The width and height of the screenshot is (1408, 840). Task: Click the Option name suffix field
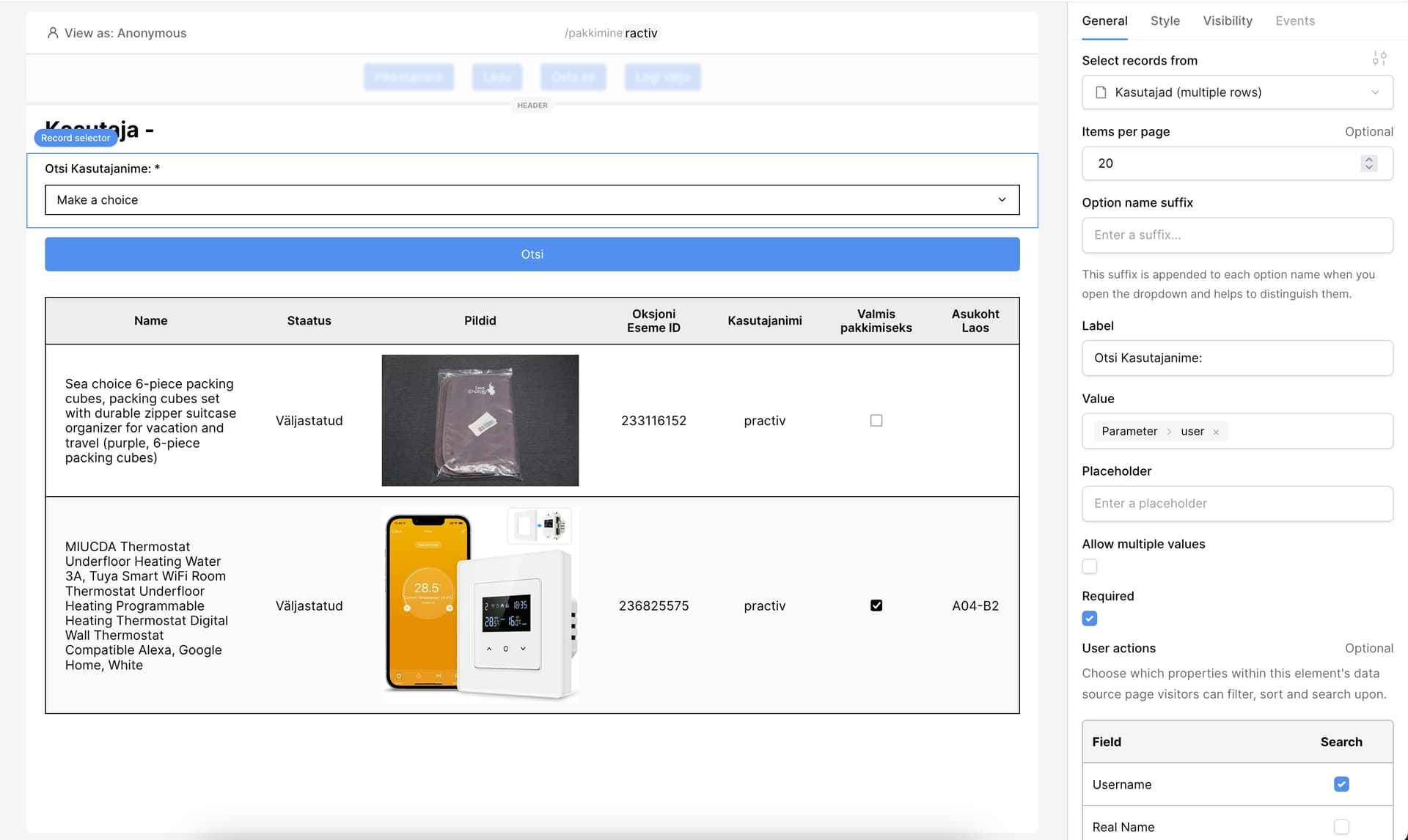pyautogui.click(x=1237, y=235)
